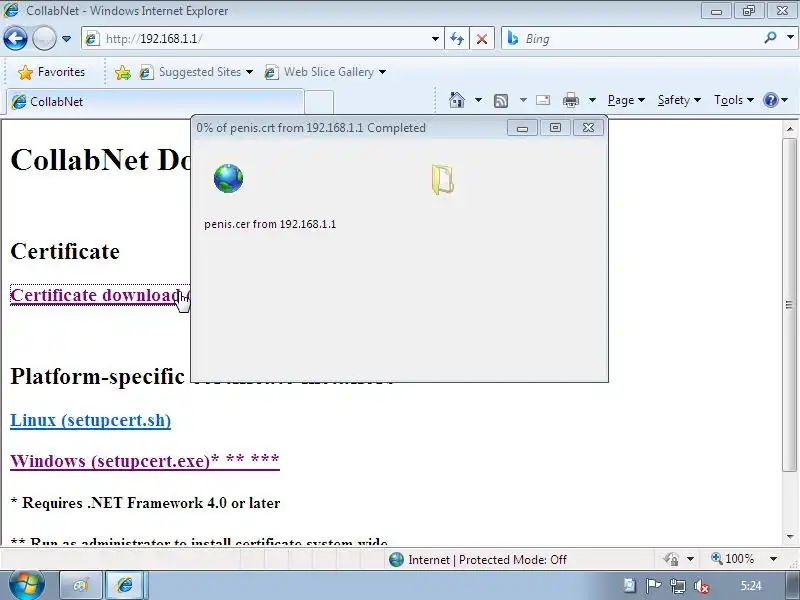Image resolution: width=800 pixels, height=600 pixels.
Task: Minimize the download progress dialog
Action: pos(522,128)
